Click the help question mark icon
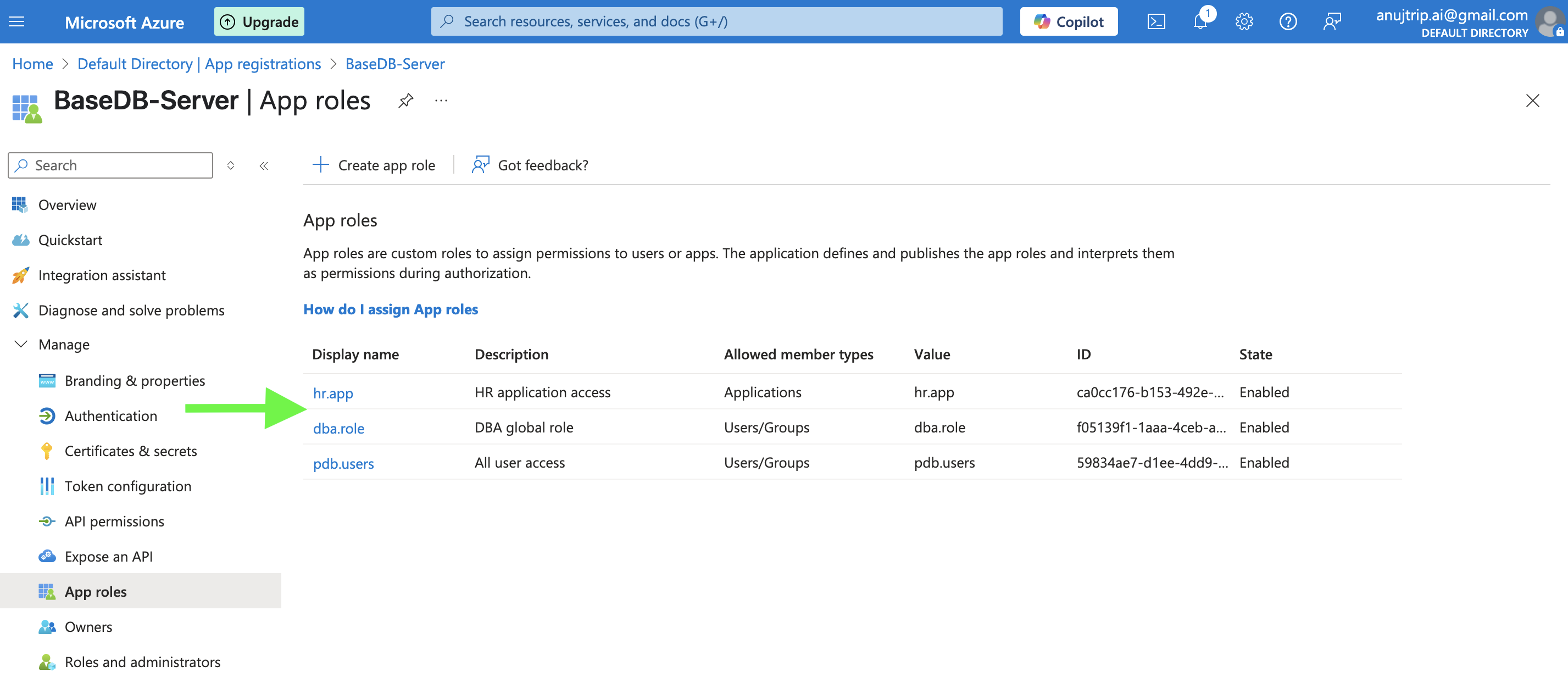 coord(1287,22)
